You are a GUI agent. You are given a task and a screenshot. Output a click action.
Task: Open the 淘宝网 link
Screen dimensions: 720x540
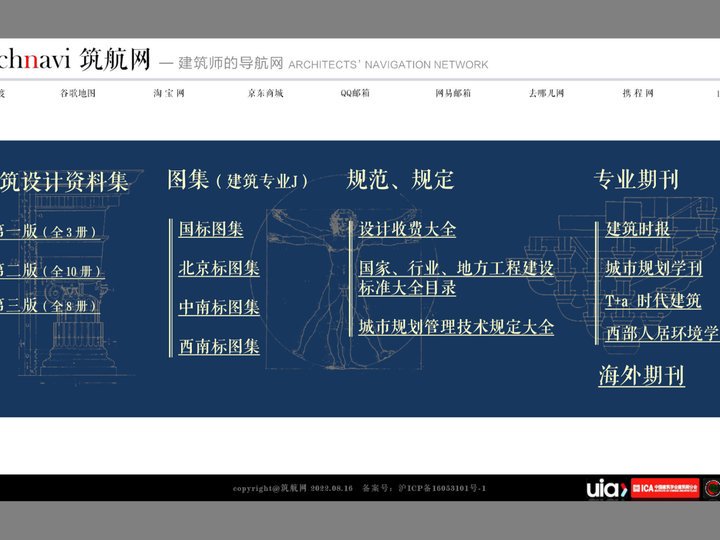coord(169,93)
